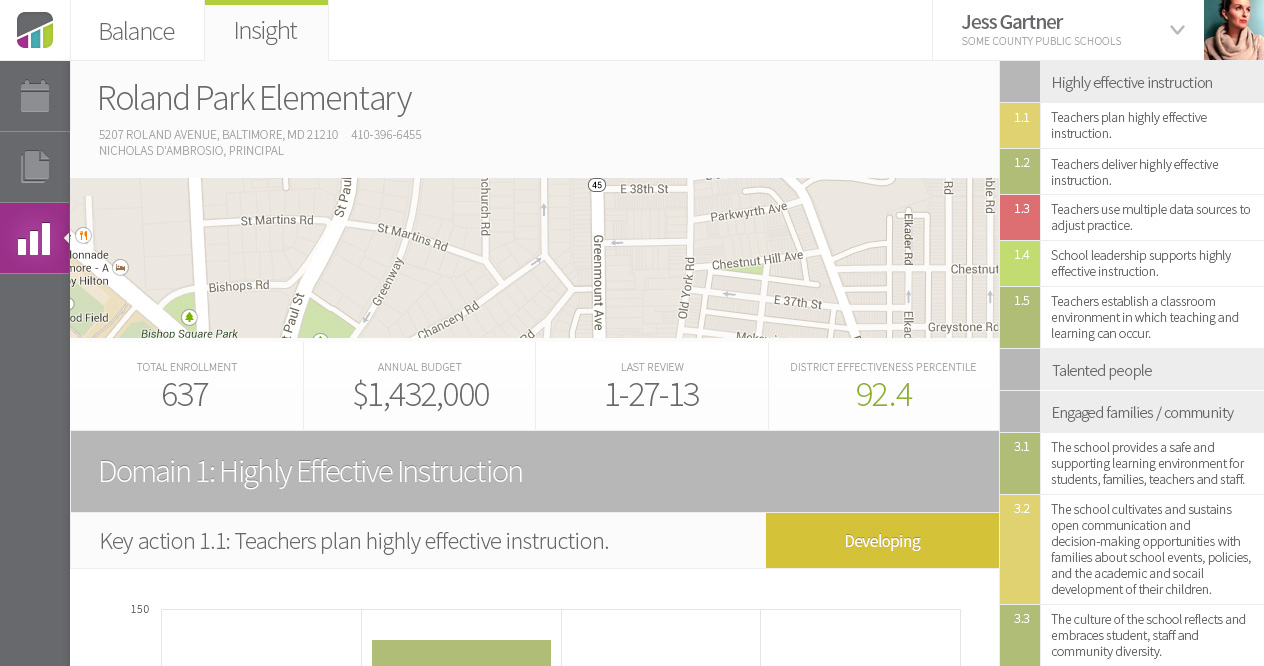Collapse the Highly effective instruction section
The height and width of the screenshot is (666, 1264).
coord(1132,82)
